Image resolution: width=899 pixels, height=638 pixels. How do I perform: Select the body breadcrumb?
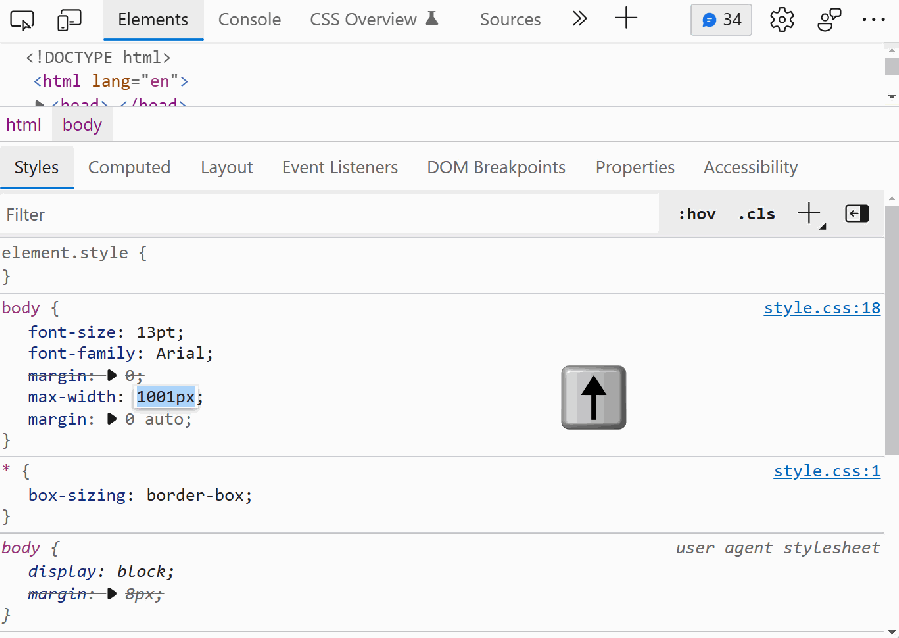pyautogui.click(x=82, y=125)
